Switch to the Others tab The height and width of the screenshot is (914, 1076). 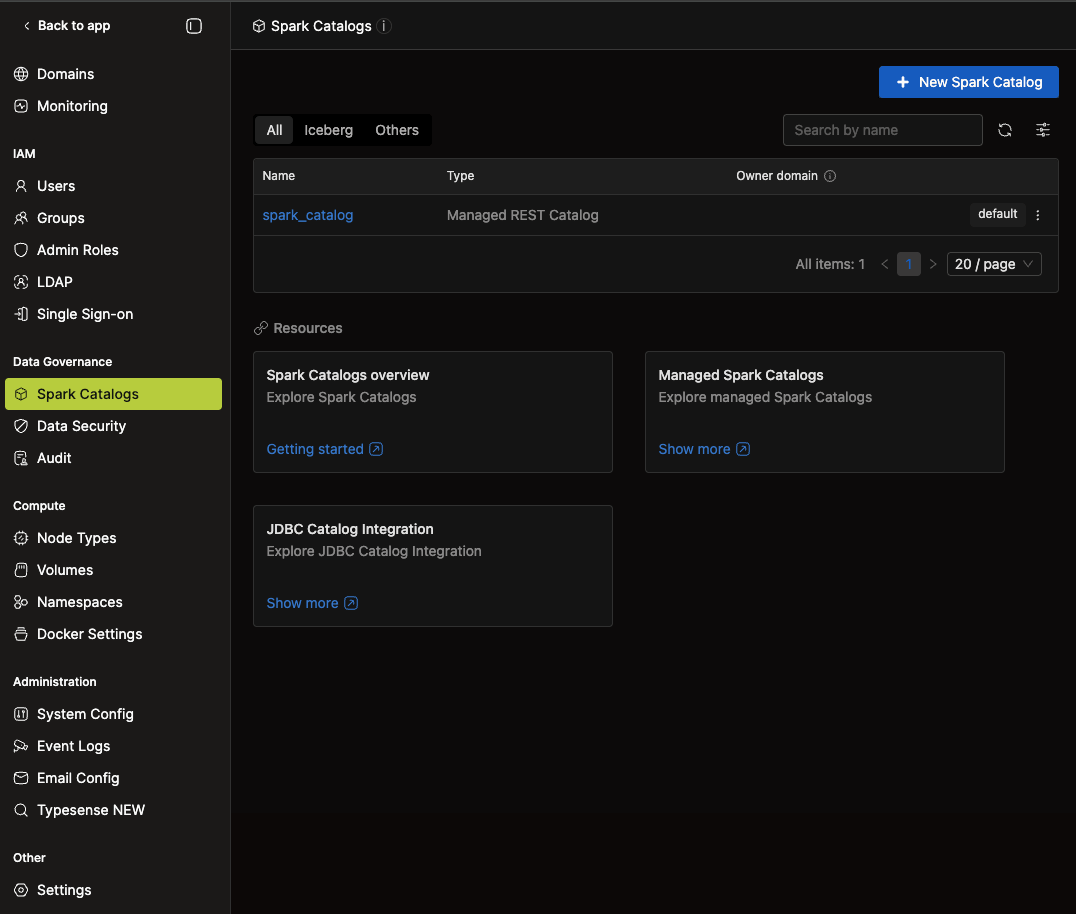tap(397, 130)
